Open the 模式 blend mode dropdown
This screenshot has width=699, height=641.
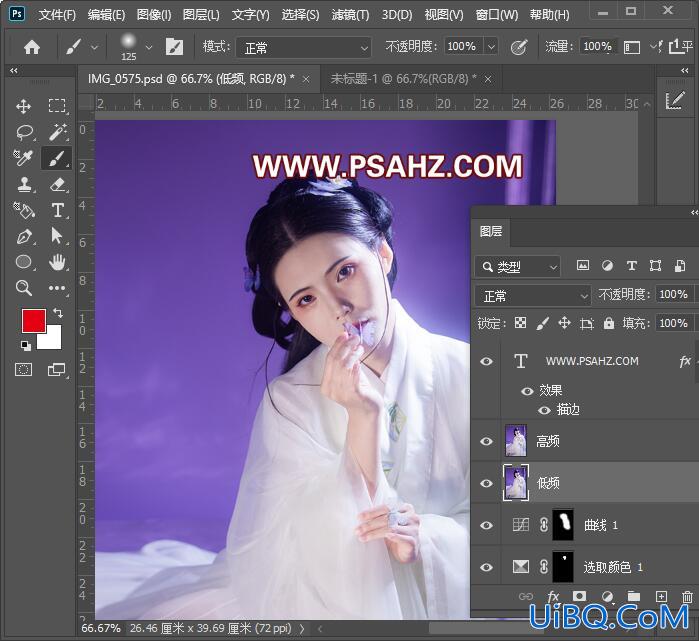tap(304, 47)
